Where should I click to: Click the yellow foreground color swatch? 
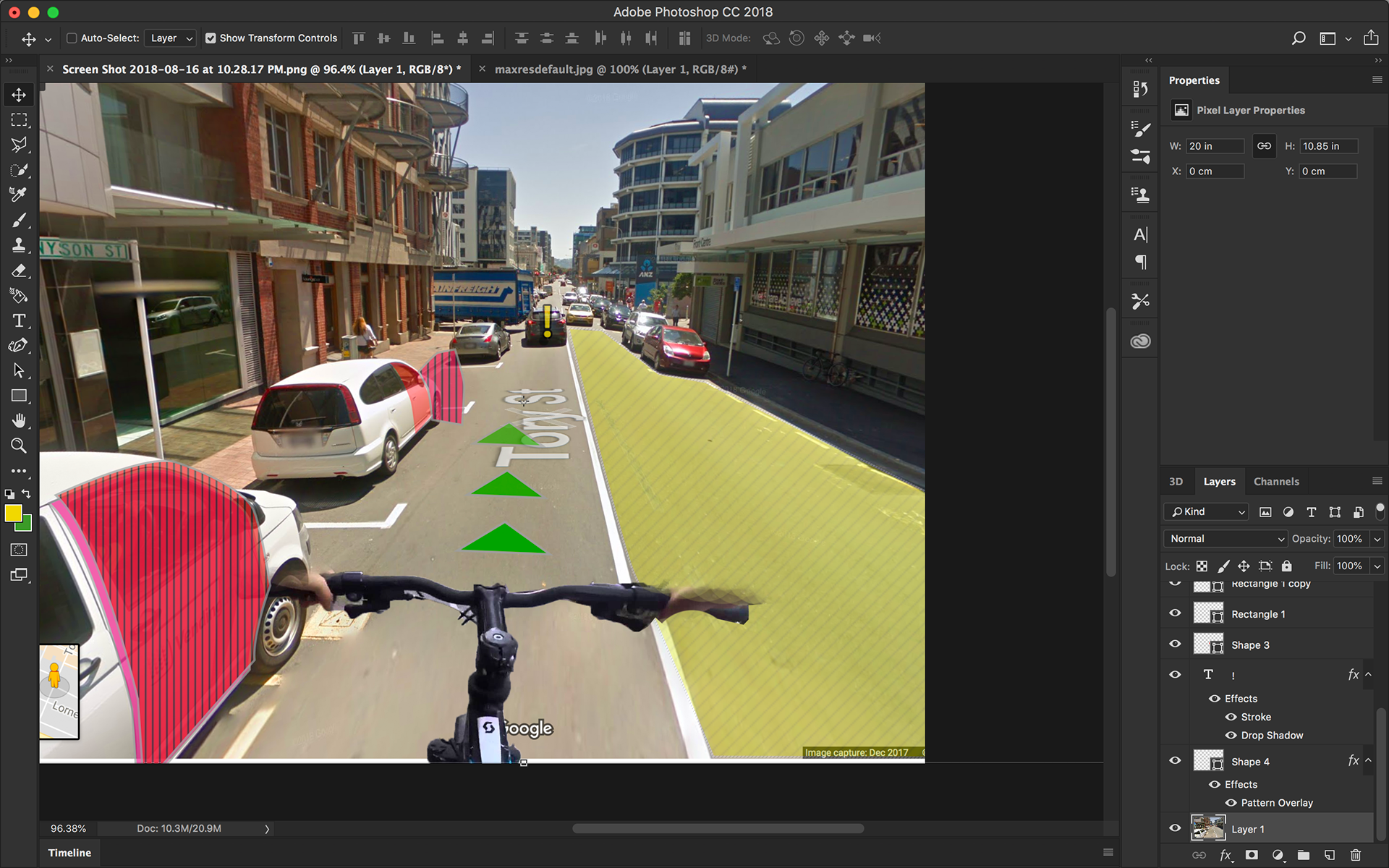pyautogui.click(x=12, y=513)
